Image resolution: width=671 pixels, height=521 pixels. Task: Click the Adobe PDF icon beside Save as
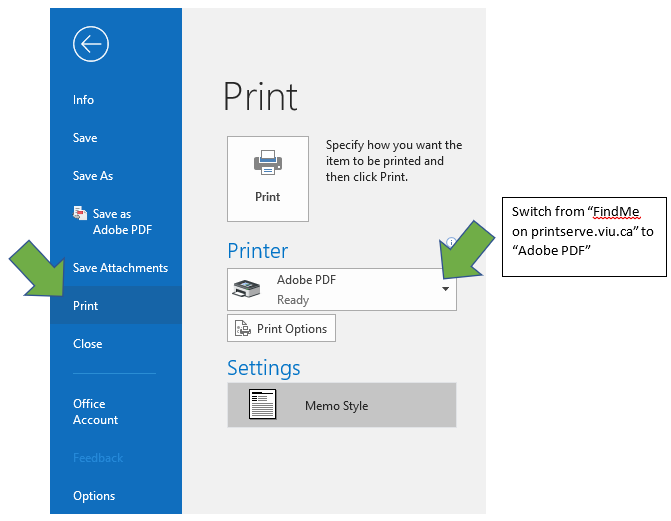(80, 213)
